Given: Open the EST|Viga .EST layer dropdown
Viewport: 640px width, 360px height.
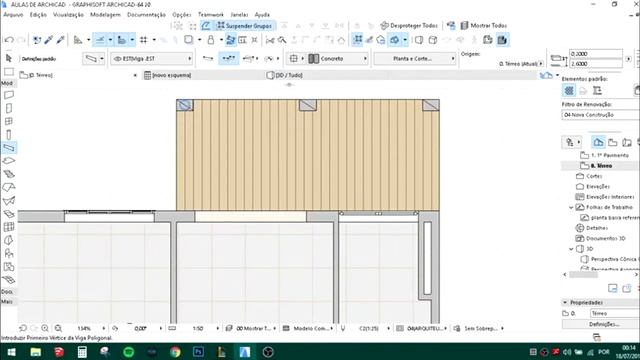Looking at the screenshot, I should [x=152, y=59].
